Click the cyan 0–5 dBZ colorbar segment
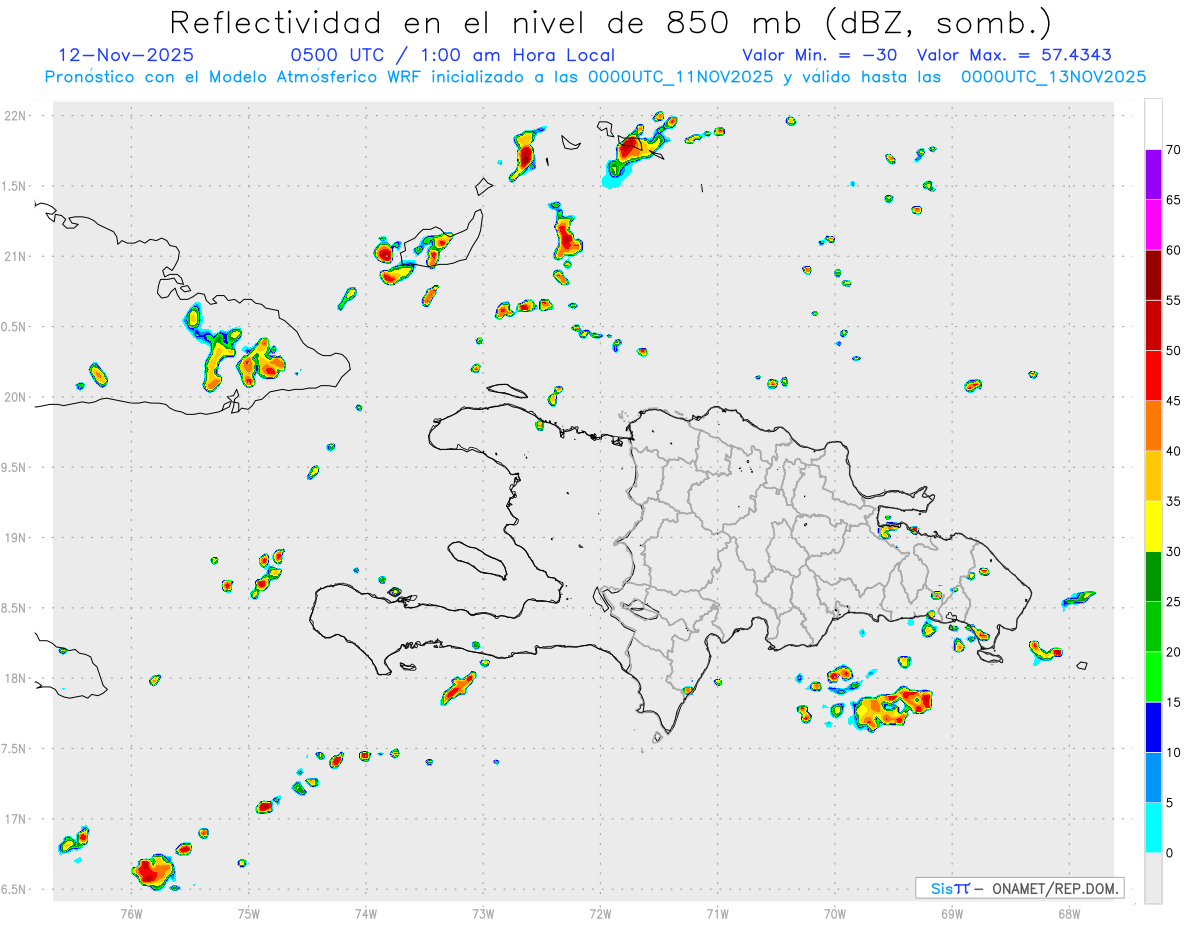 click(1153, 828)
